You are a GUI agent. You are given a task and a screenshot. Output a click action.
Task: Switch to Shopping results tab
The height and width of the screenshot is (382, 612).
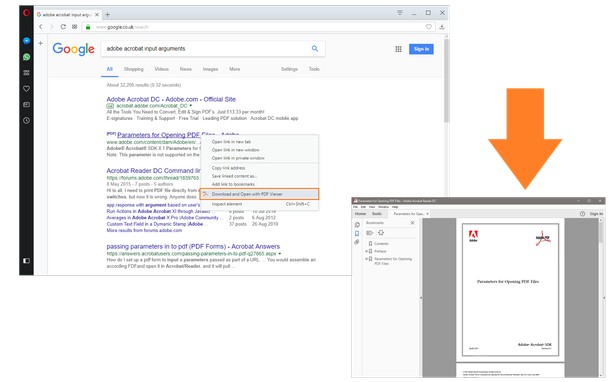pyautogui.click(x=133, y=69)
